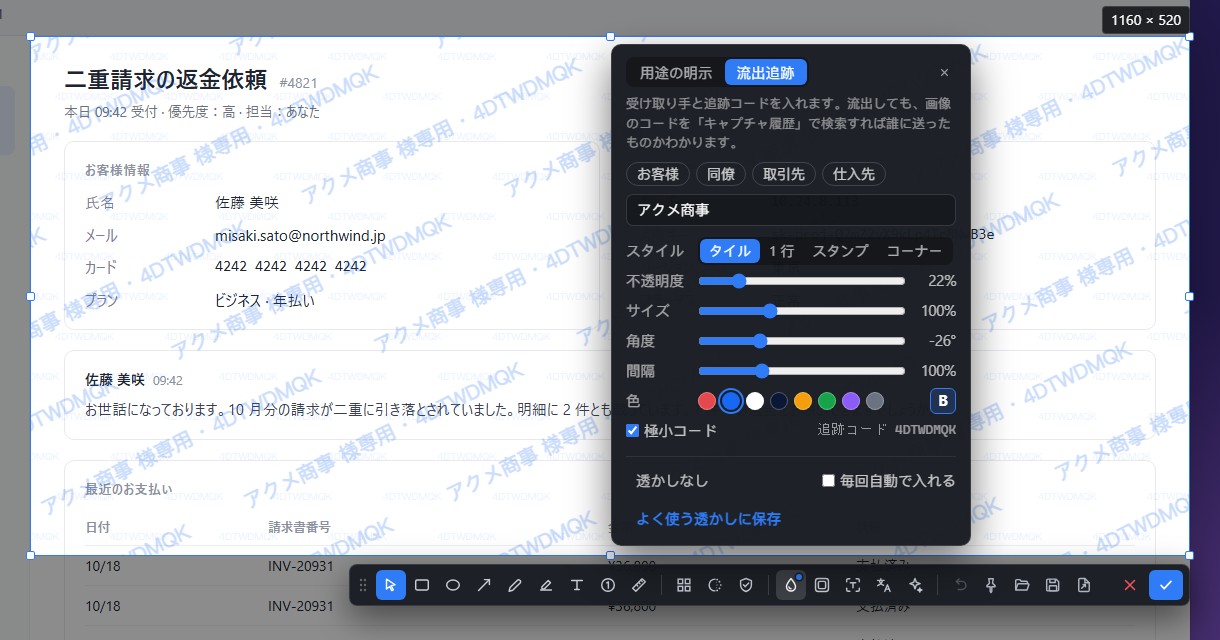Screen dimensions: 1220x640
Task: Grab the toolbar drag handle dots
Action: [x=363, y=585]
